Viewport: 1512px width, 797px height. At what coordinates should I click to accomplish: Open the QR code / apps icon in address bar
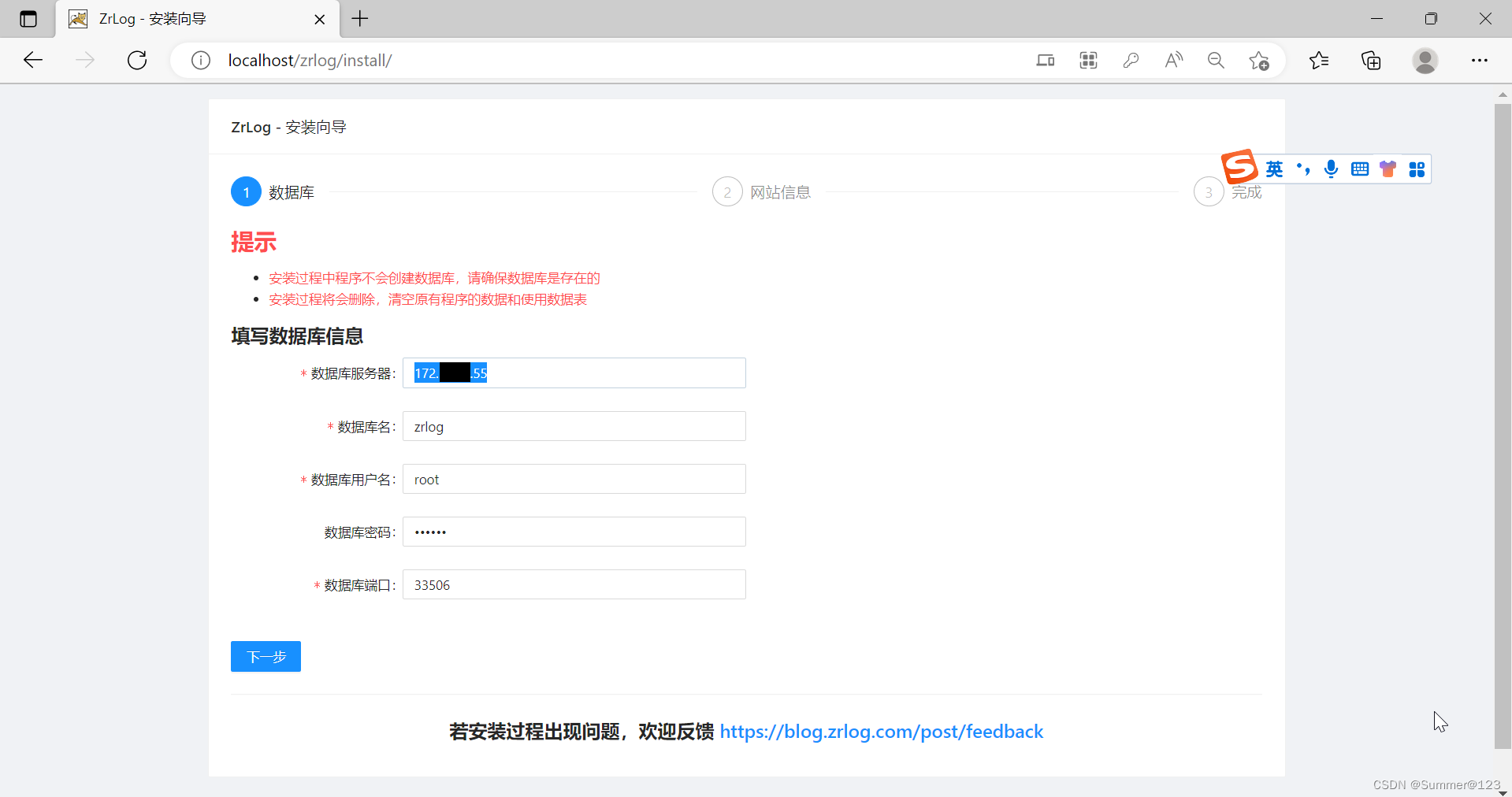pyautogui.click(x=1088, y=60)
